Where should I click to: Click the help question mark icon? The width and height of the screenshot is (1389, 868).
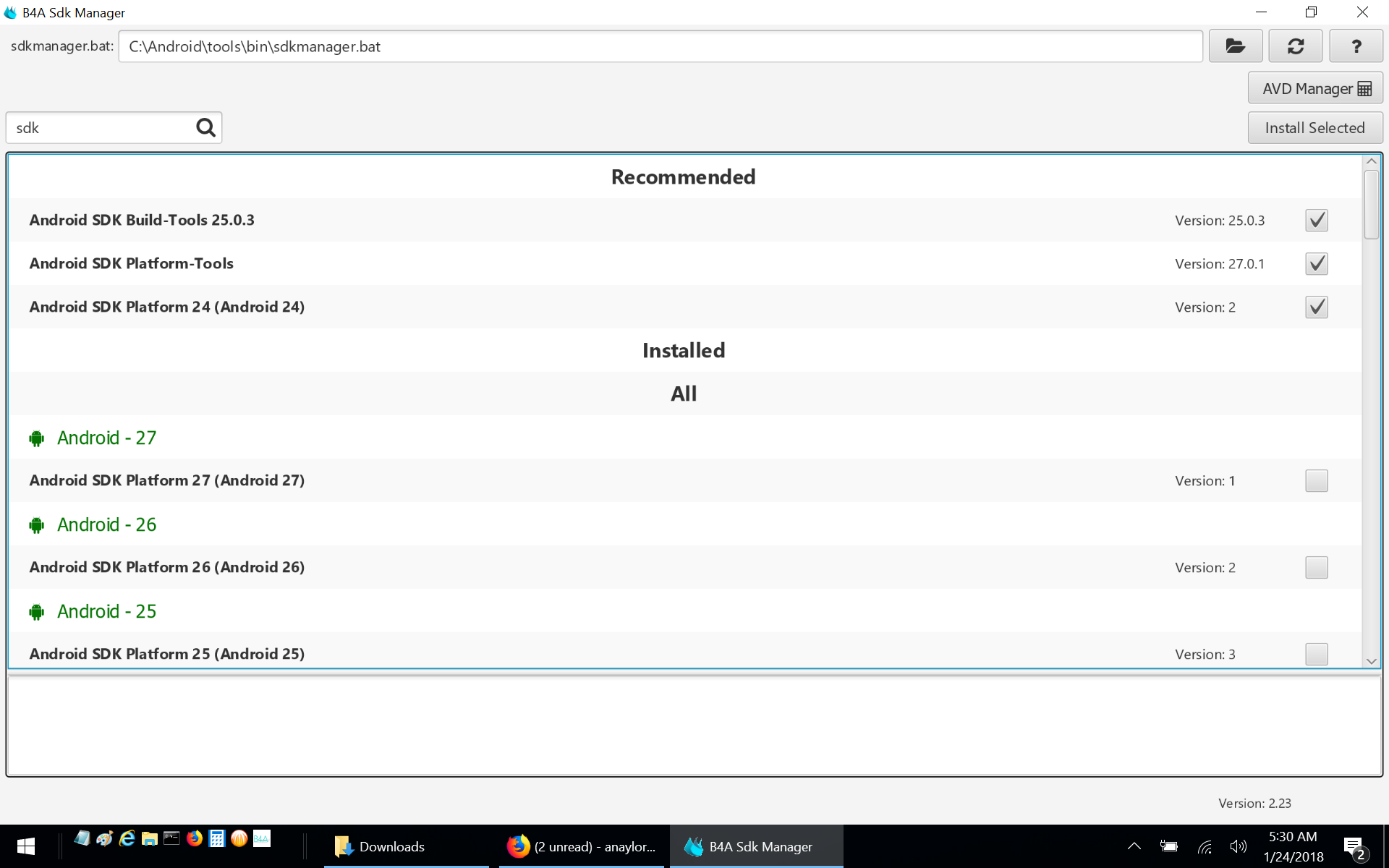pos(1357,46)
